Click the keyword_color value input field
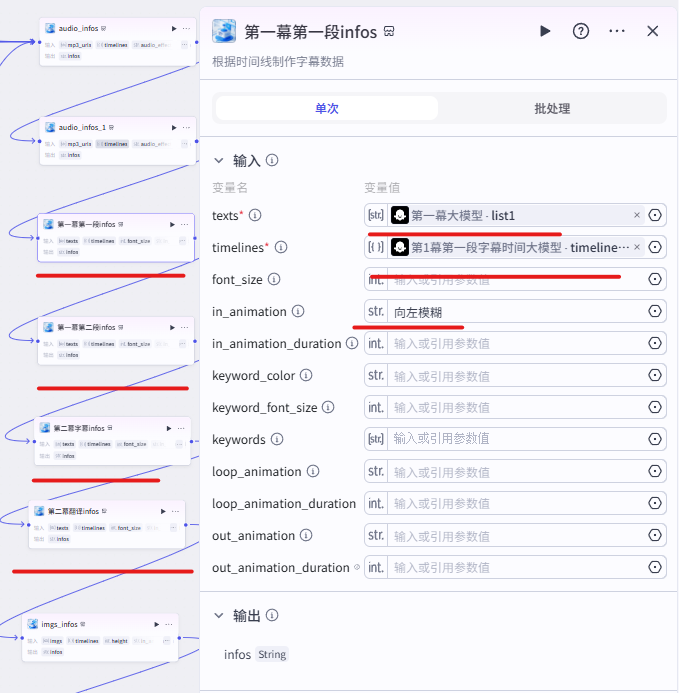The image size is (679, 693). pyautogui.click(x=515, y=375)
